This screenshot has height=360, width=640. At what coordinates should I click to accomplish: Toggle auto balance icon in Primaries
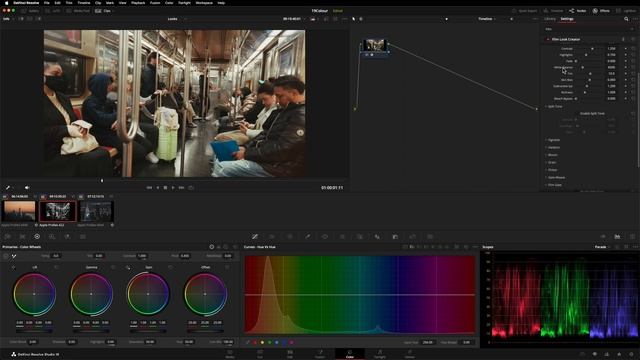pyautogui.click(x=5, y=256)
